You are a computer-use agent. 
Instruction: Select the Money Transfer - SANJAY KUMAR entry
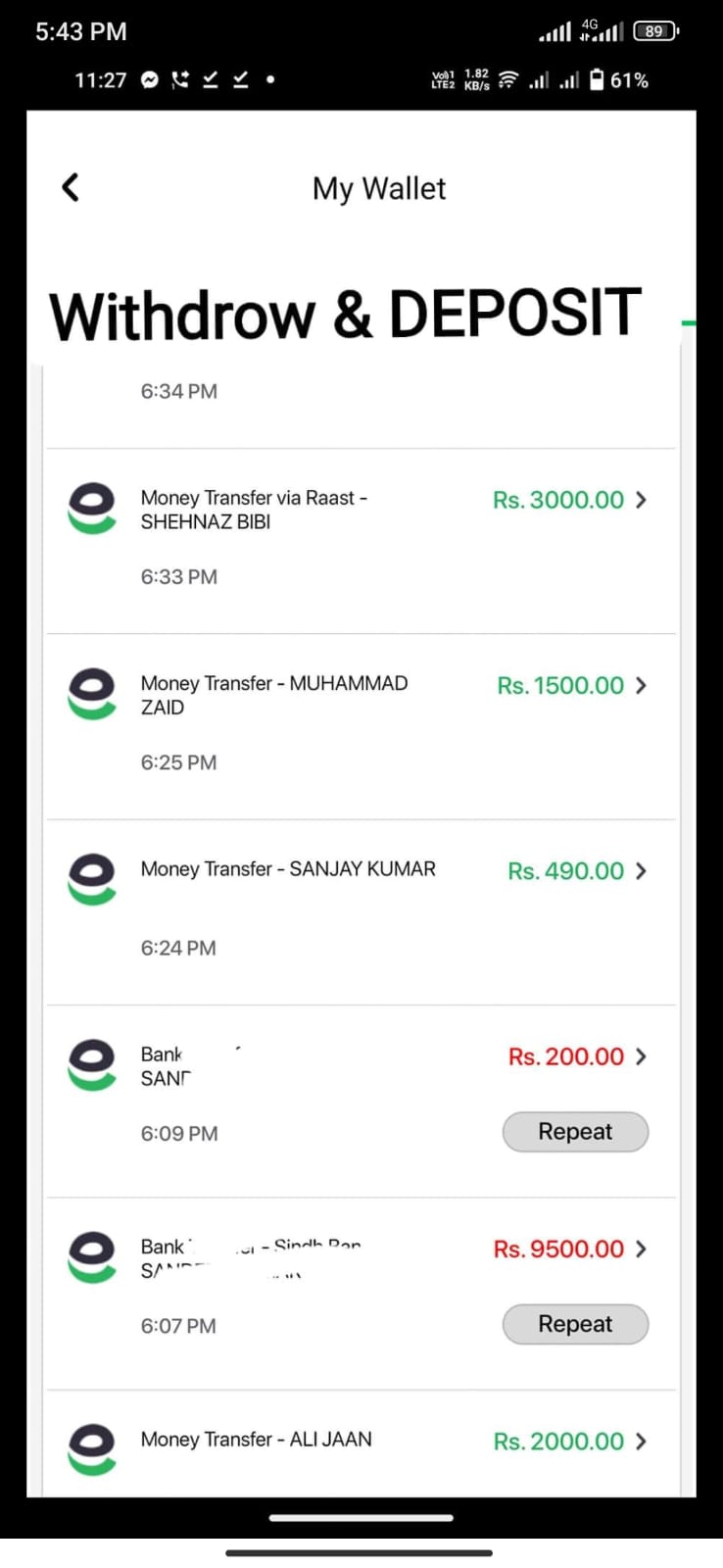pyautogui.click(x=288, y=869)
